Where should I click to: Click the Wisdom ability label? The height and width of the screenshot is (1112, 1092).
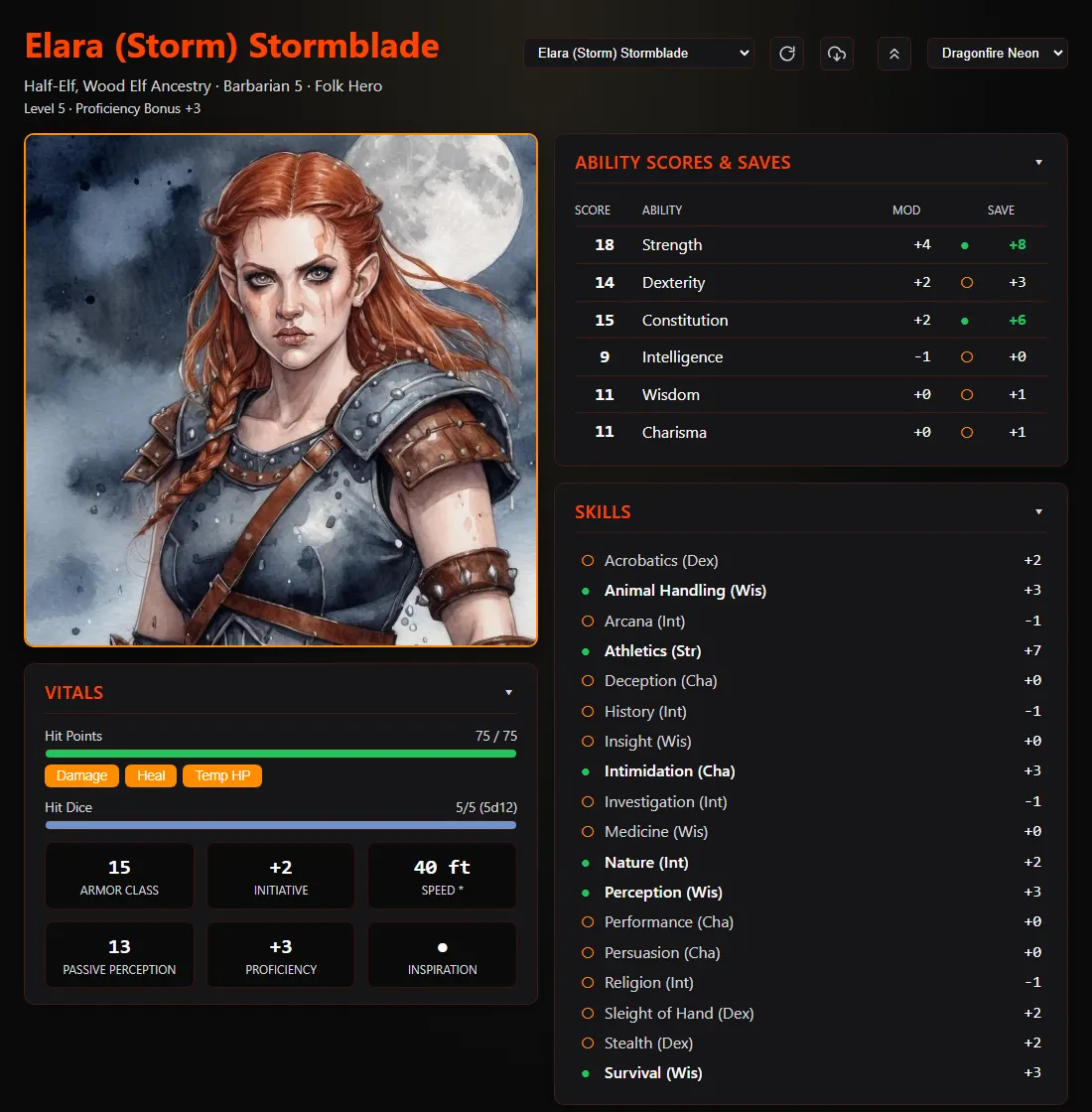click(x=670, y=394)
